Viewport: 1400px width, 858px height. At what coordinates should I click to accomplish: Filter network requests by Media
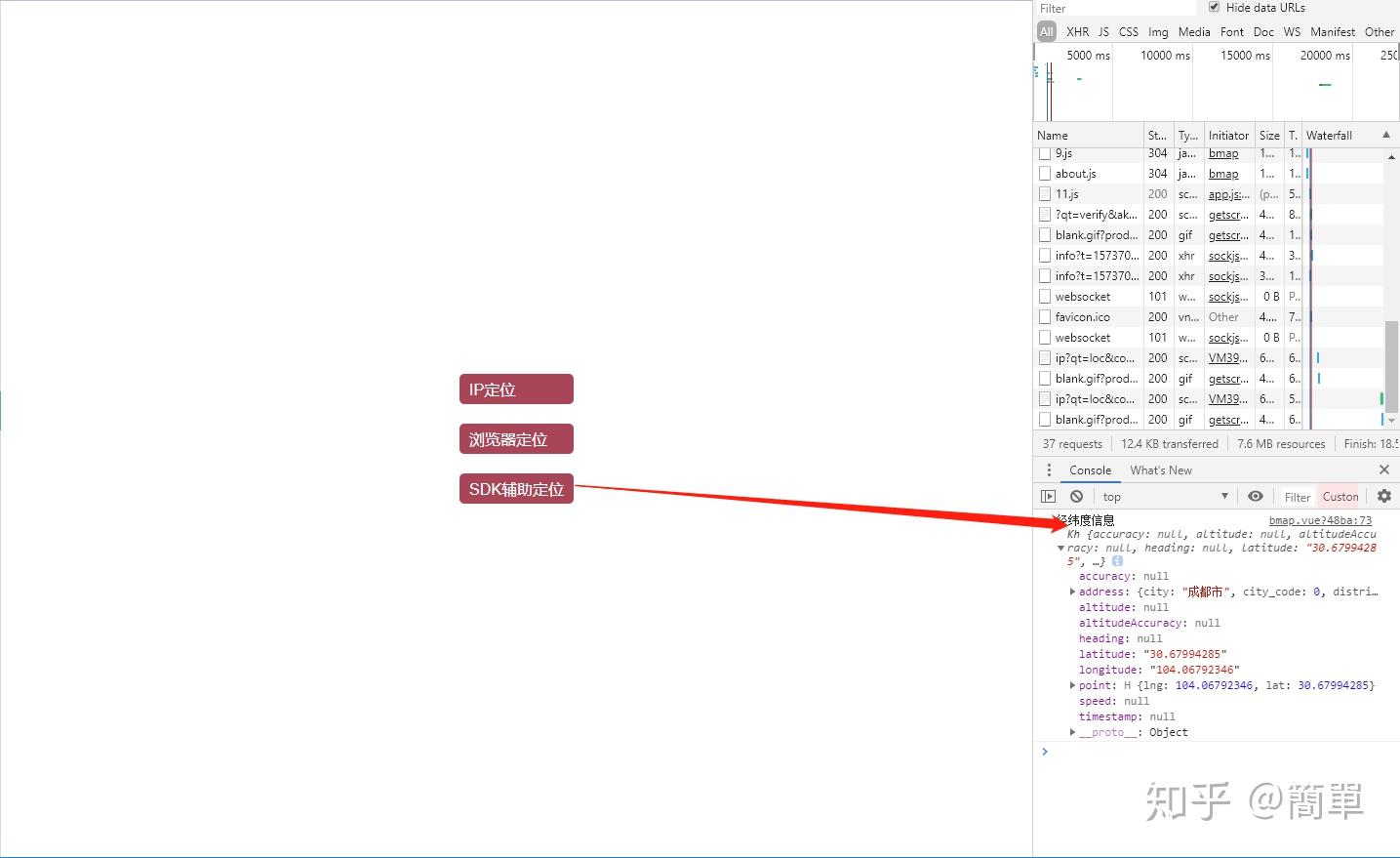1194,31
